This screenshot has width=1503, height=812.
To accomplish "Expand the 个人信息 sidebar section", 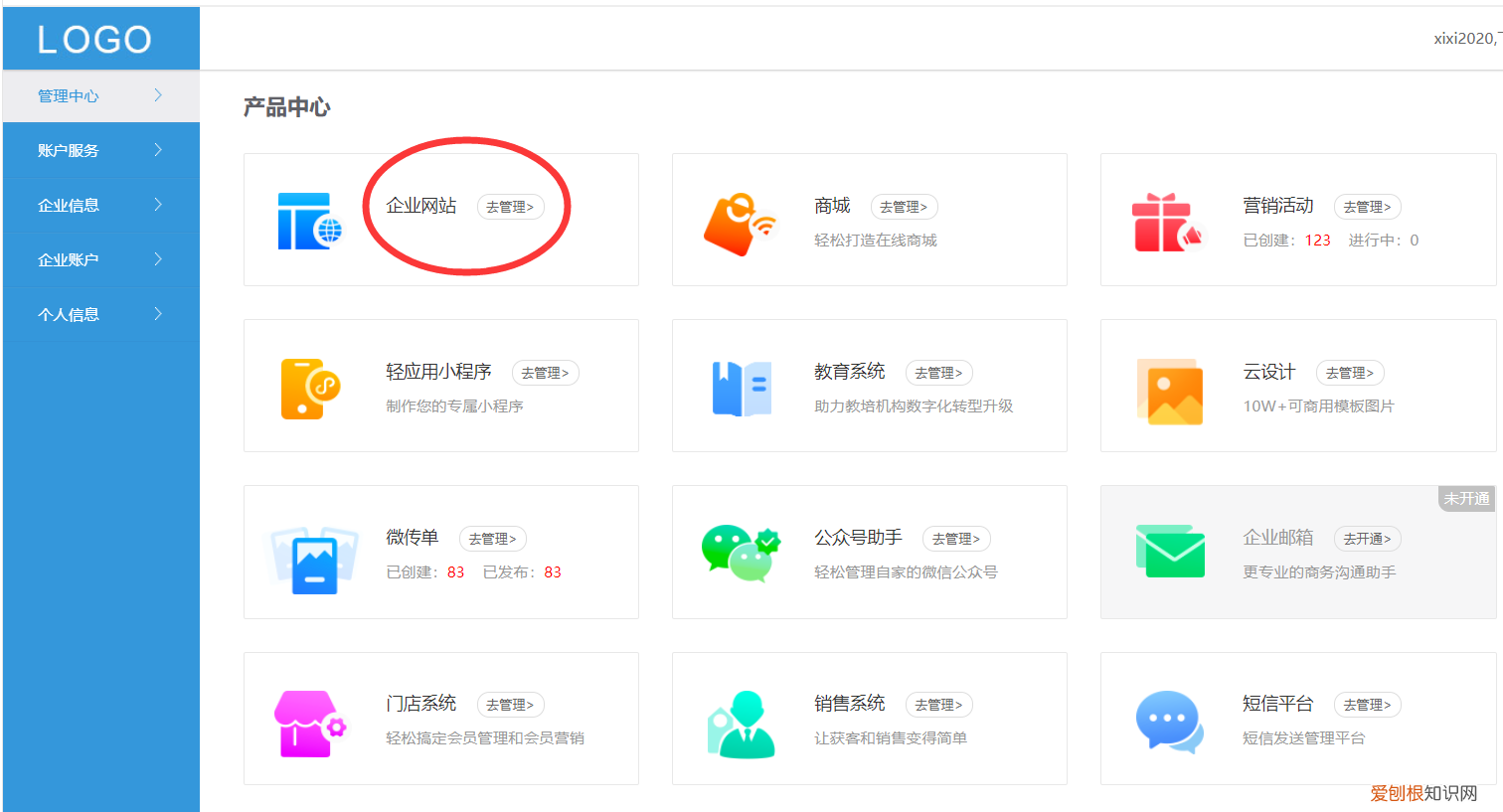I will tap(68, 314).
